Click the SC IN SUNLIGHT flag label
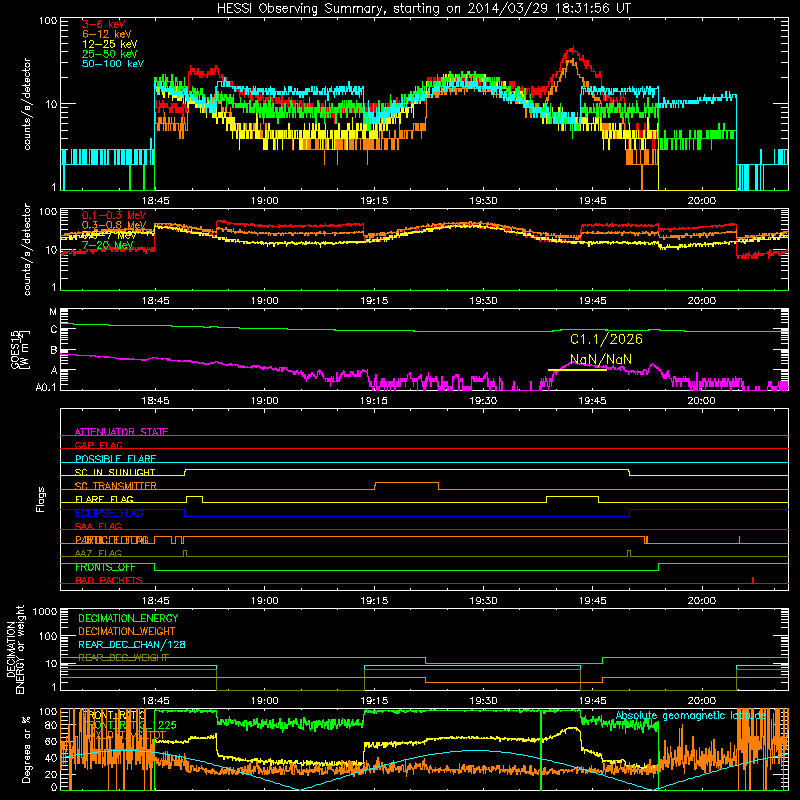This screenshot has width=800, height=800. 115,472
